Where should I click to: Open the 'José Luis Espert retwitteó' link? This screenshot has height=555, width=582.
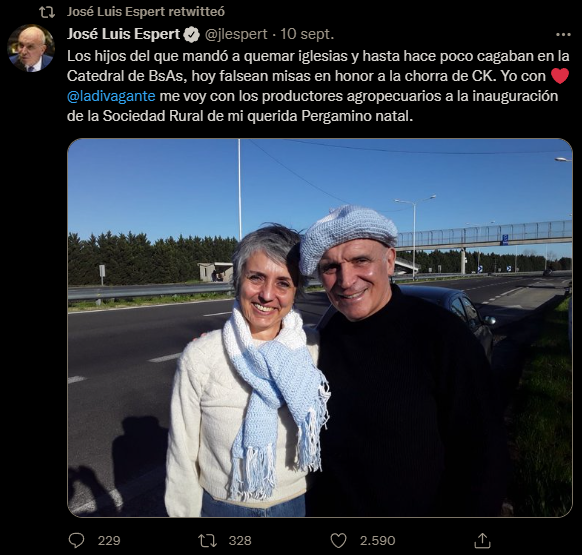click(146, 12)
